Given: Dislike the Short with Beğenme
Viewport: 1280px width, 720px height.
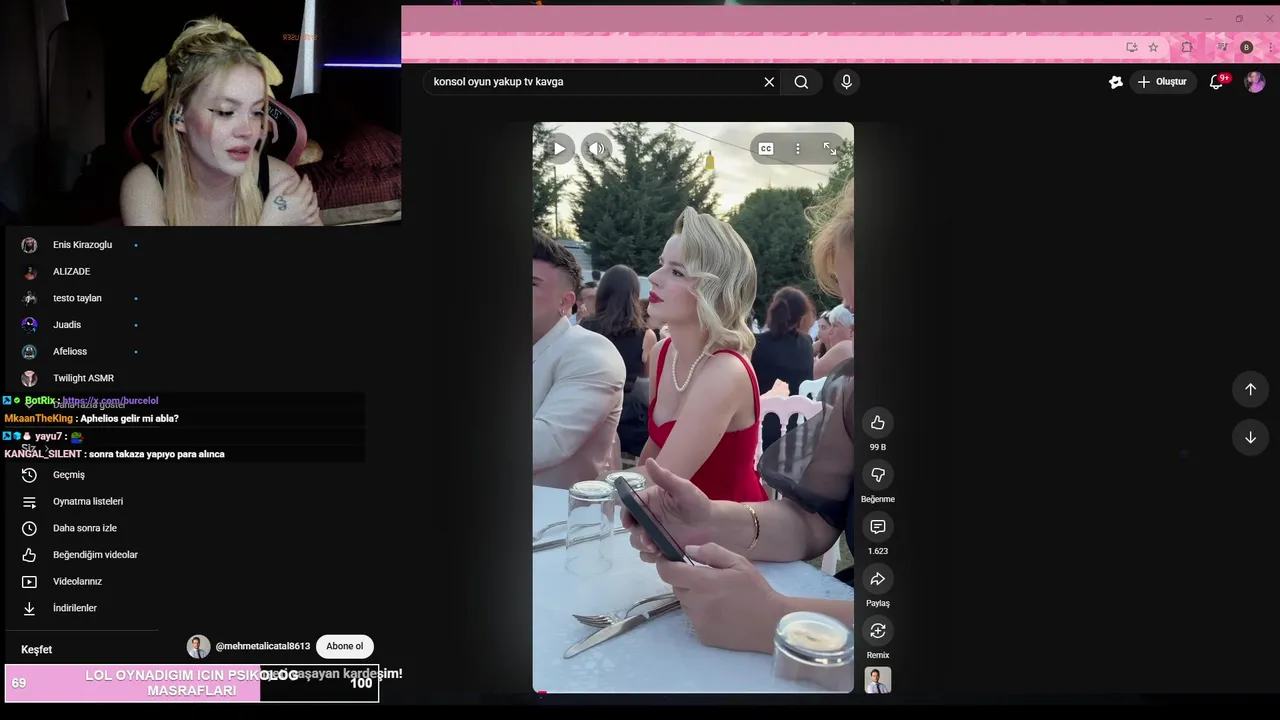Looking at the screenshot, I should tap(877, 475).
